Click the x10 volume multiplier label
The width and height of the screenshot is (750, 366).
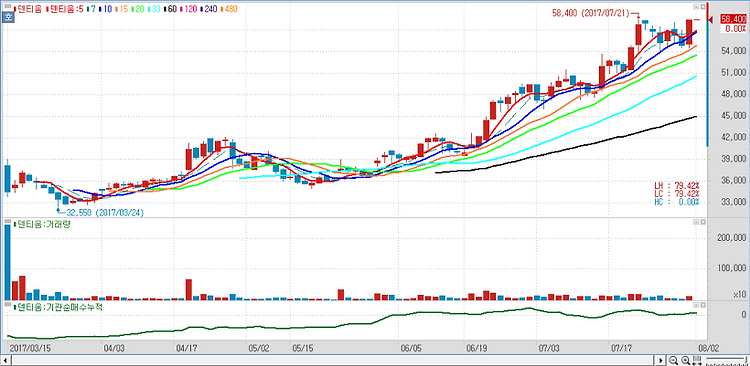click(739, 295)
